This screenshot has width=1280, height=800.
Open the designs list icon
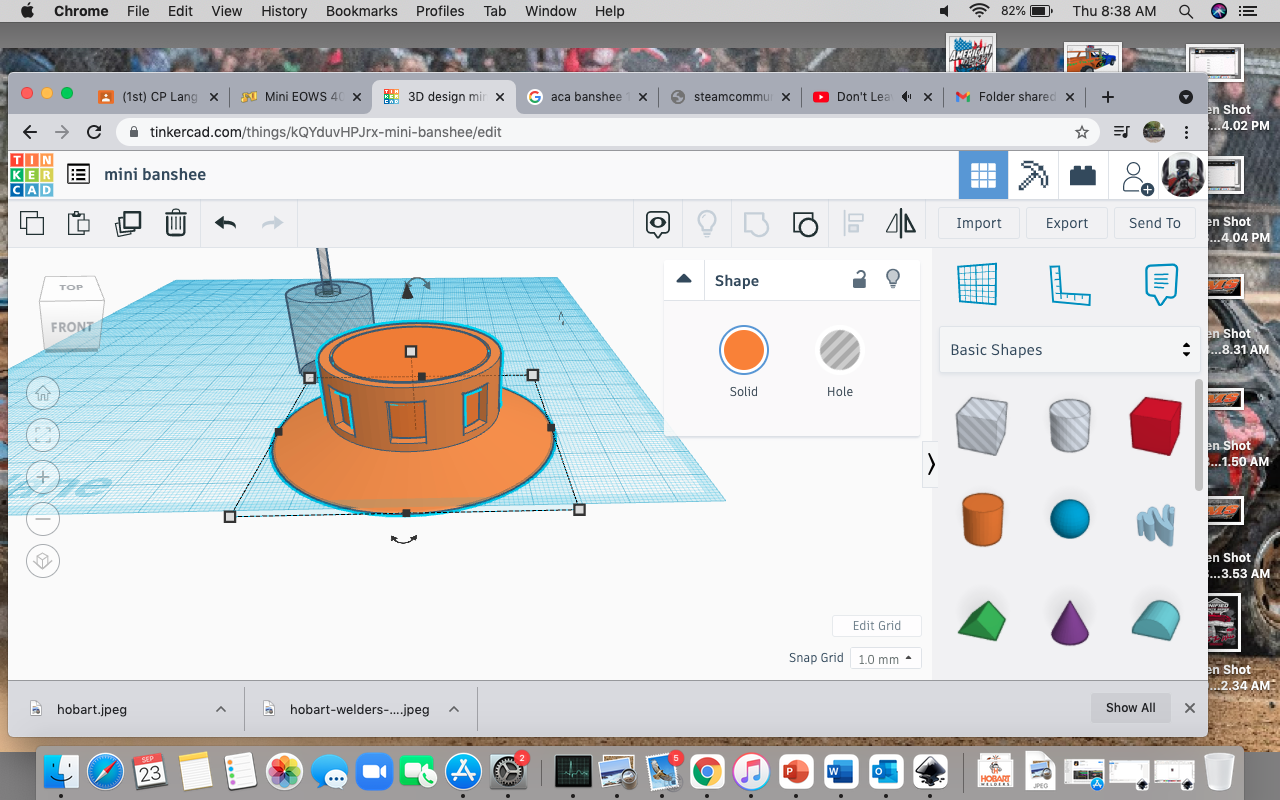[x=78, y=174]
